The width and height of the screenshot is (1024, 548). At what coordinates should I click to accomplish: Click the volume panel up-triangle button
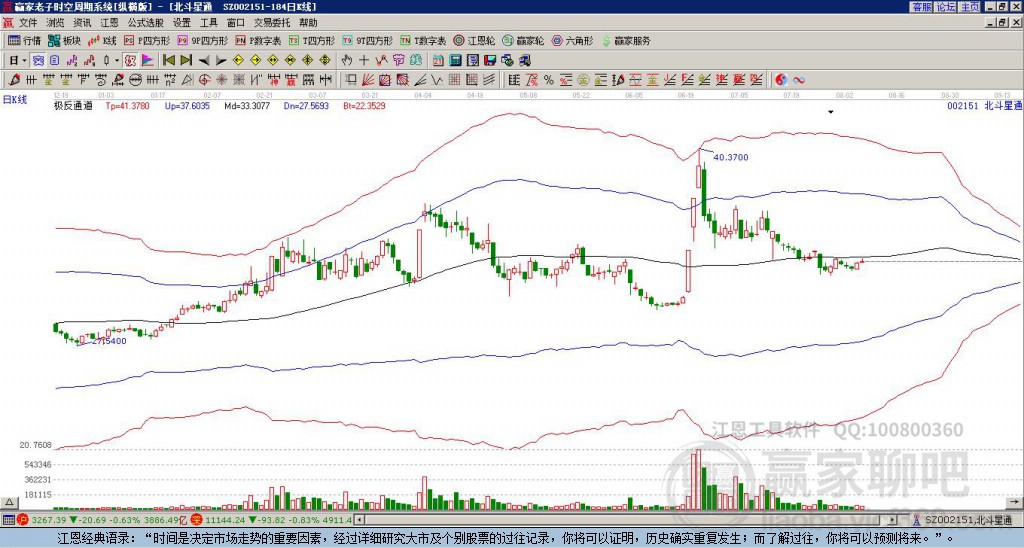[8, 502]
